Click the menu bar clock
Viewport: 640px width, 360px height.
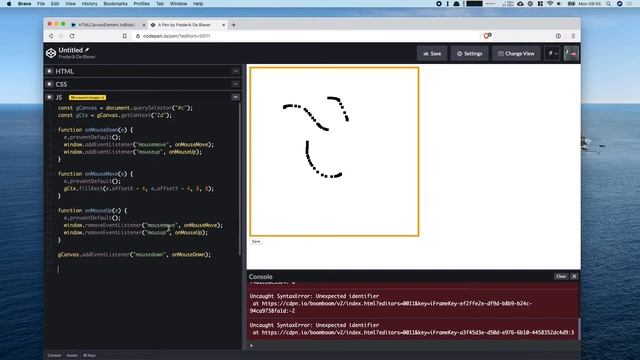590,4
